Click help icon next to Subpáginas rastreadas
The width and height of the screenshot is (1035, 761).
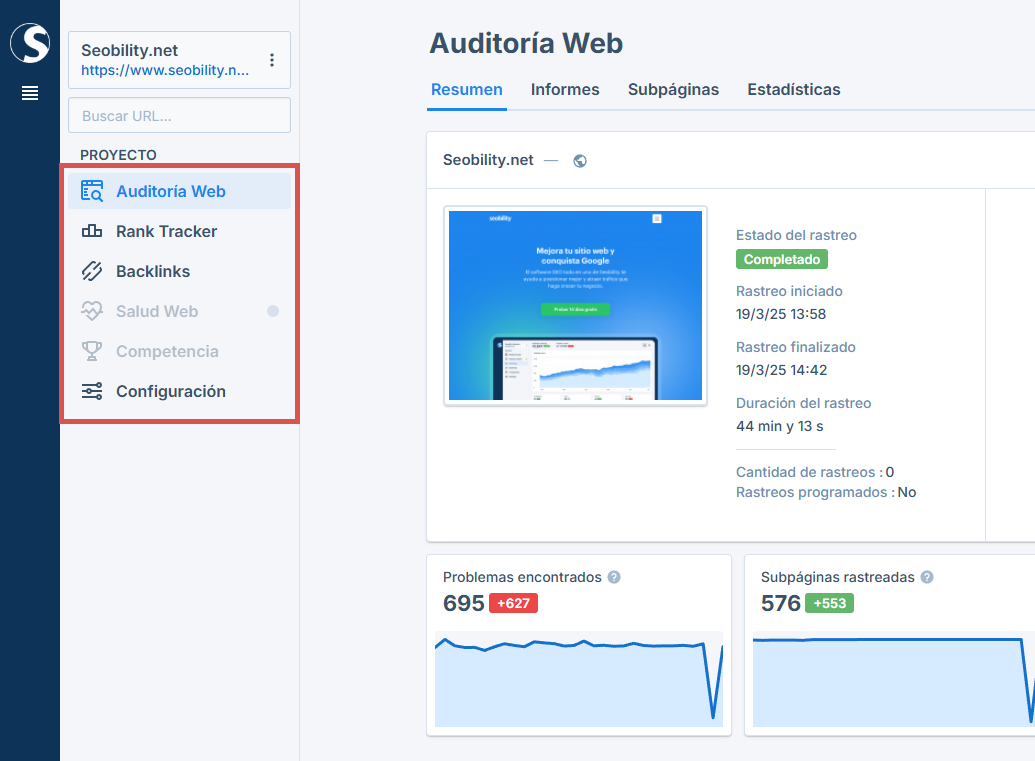coord(927,578)
